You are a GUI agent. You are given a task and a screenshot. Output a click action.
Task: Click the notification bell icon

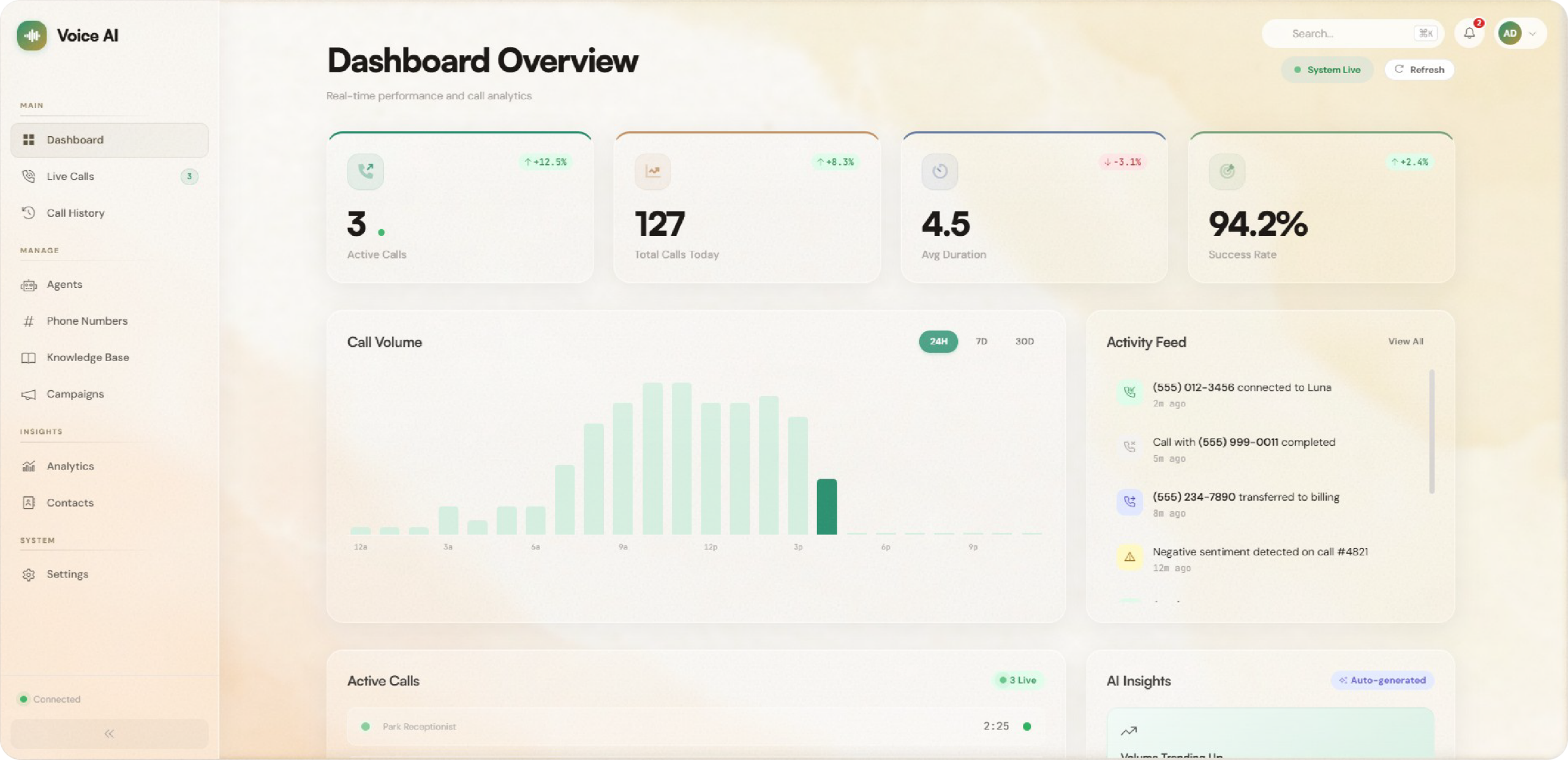coord(1469,34)
